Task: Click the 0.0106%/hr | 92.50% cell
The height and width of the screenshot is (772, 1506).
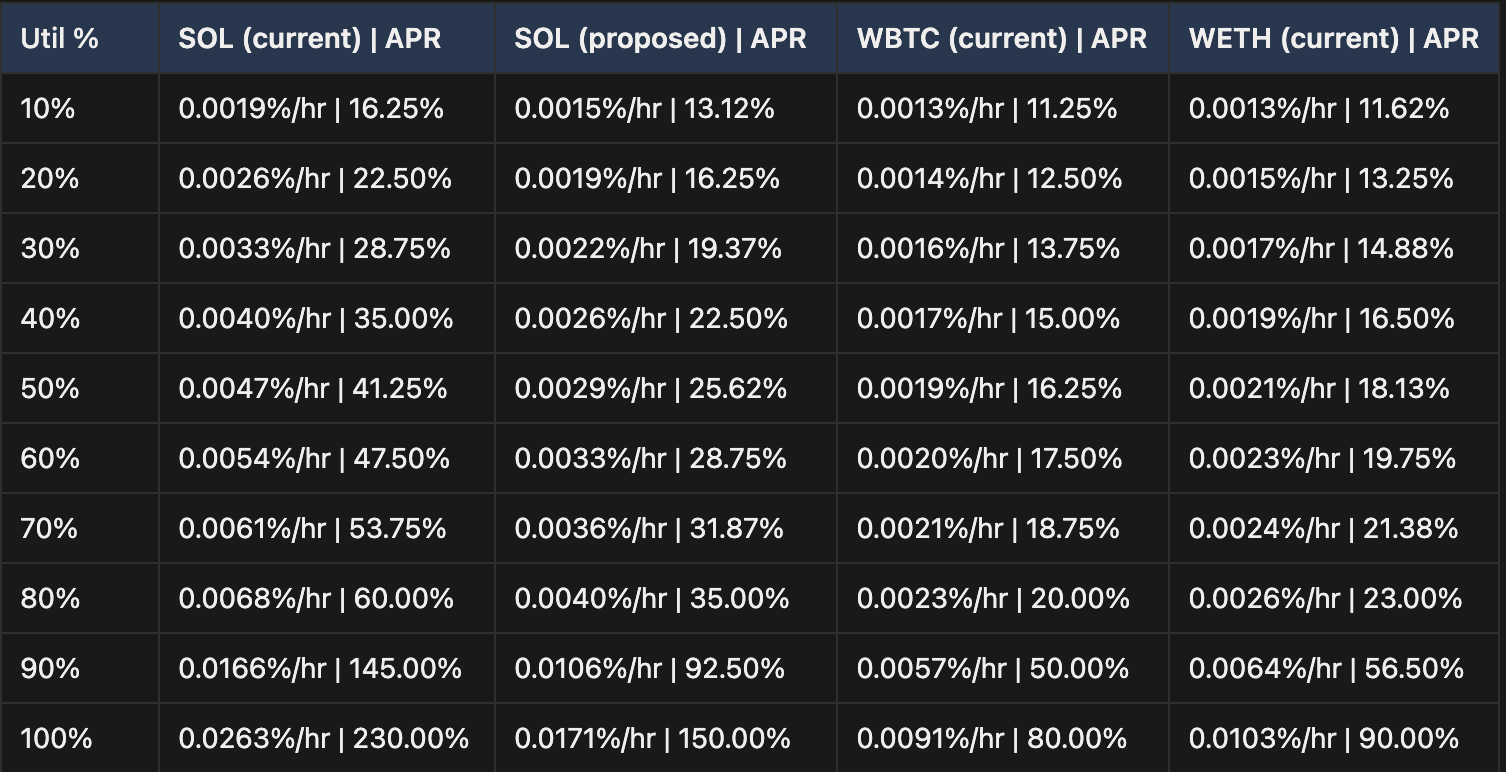Action: tap(649, 668)
